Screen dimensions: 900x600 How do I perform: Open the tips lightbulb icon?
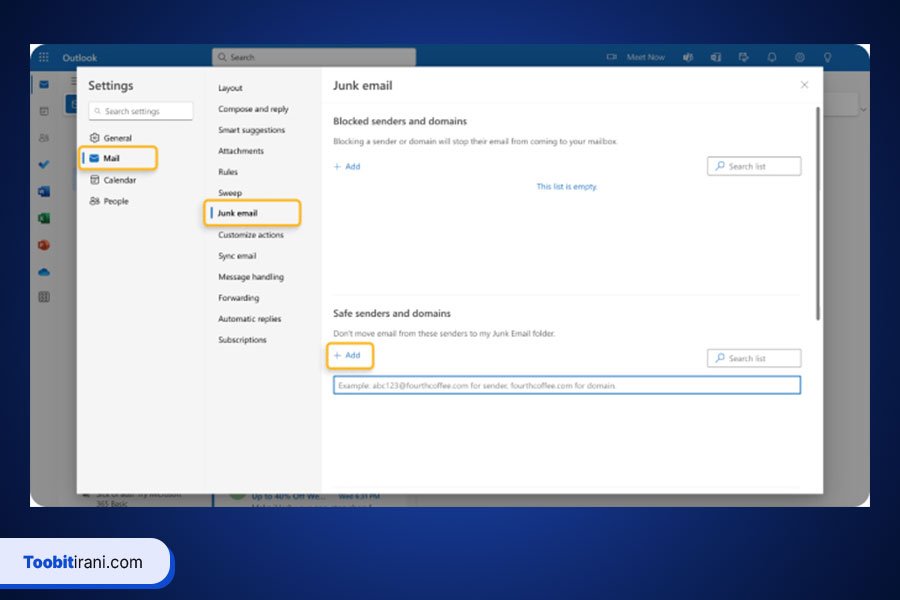827,58
